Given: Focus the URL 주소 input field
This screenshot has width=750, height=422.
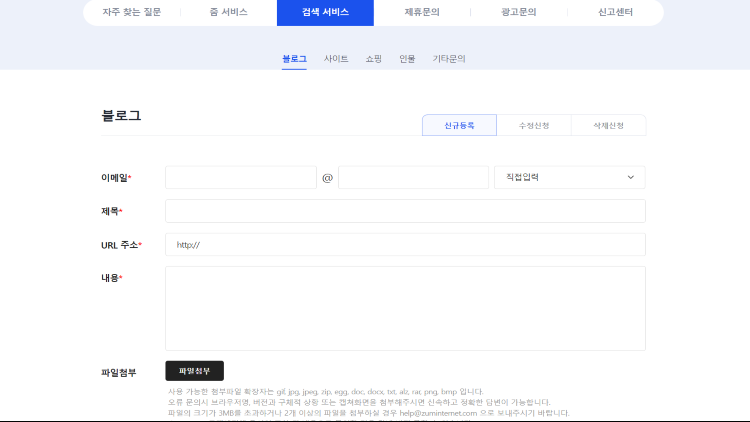Looking at the screenshot, I should click(406, 244).
